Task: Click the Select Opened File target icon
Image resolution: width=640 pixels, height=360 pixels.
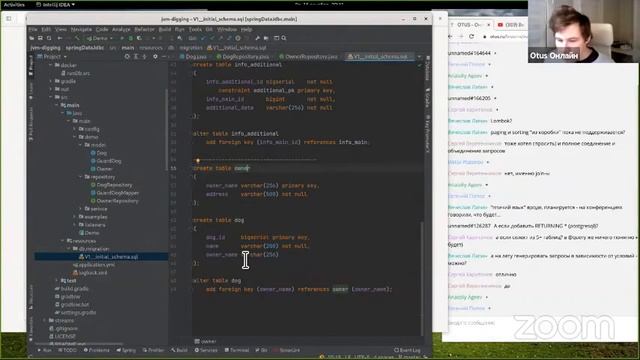Action: 127,56
